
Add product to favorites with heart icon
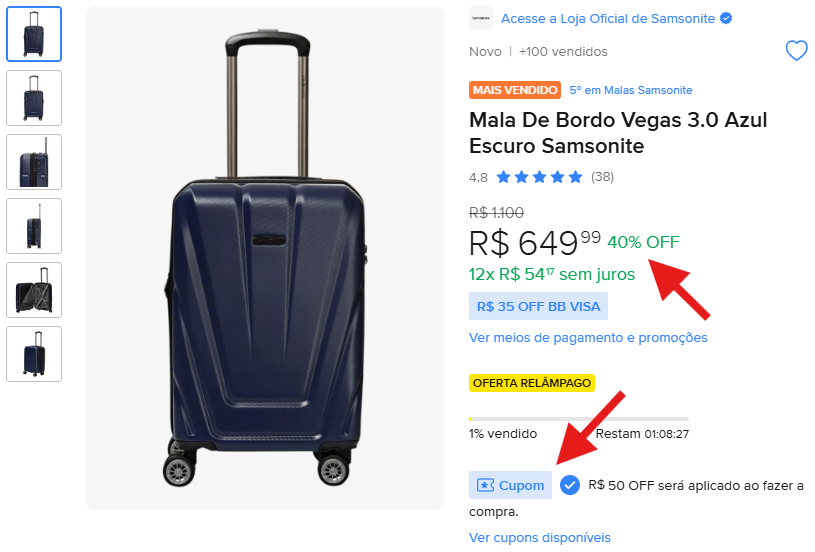(796, 51)
